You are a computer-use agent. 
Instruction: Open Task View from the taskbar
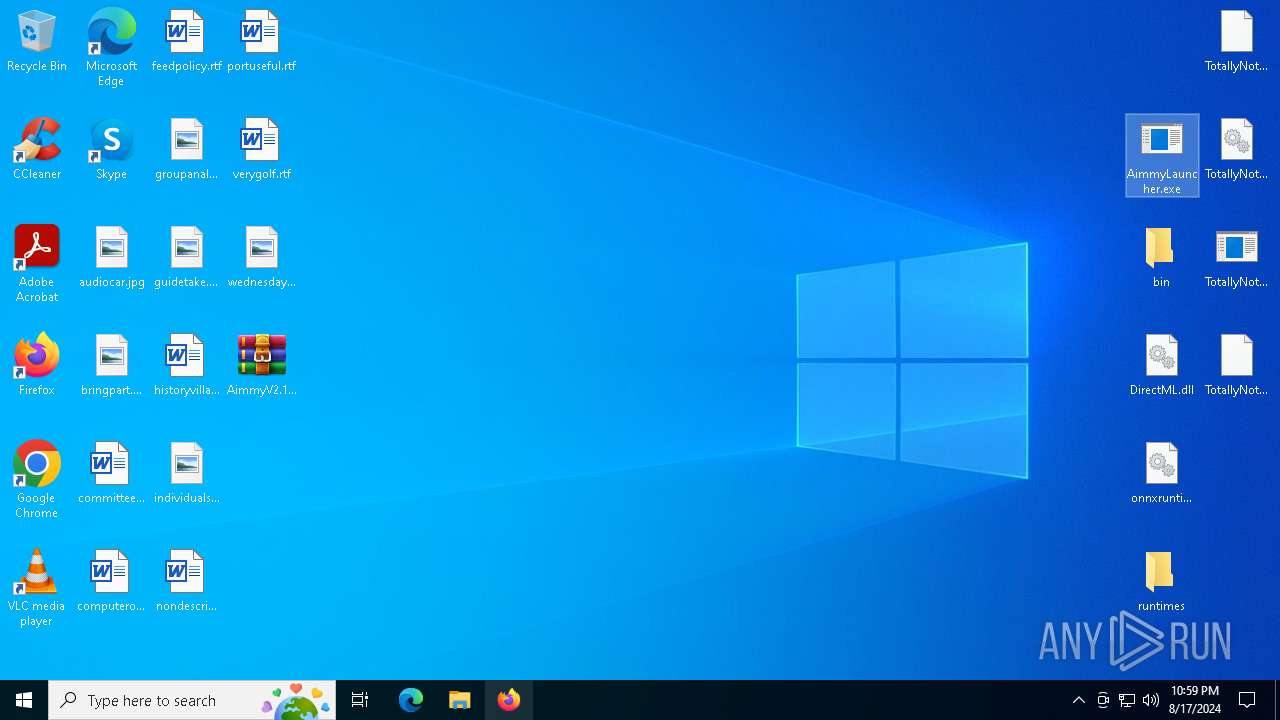click(360, 700)
